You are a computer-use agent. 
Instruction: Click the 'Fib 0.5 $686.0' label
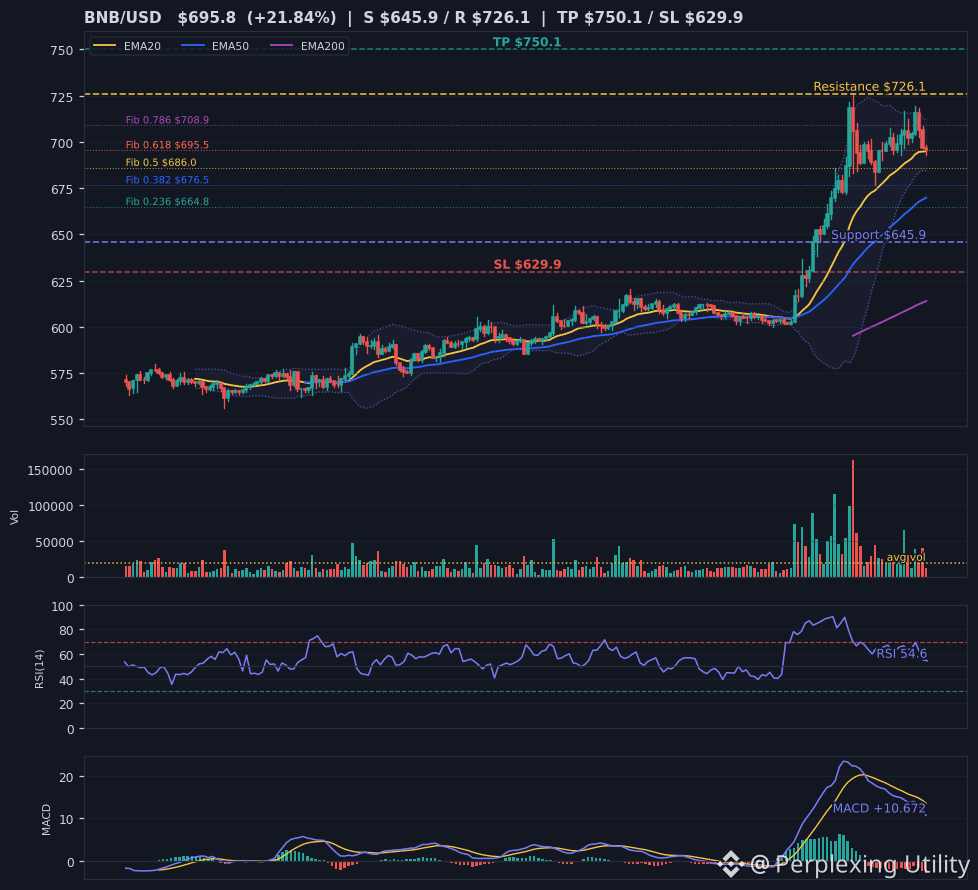point(161,163)
